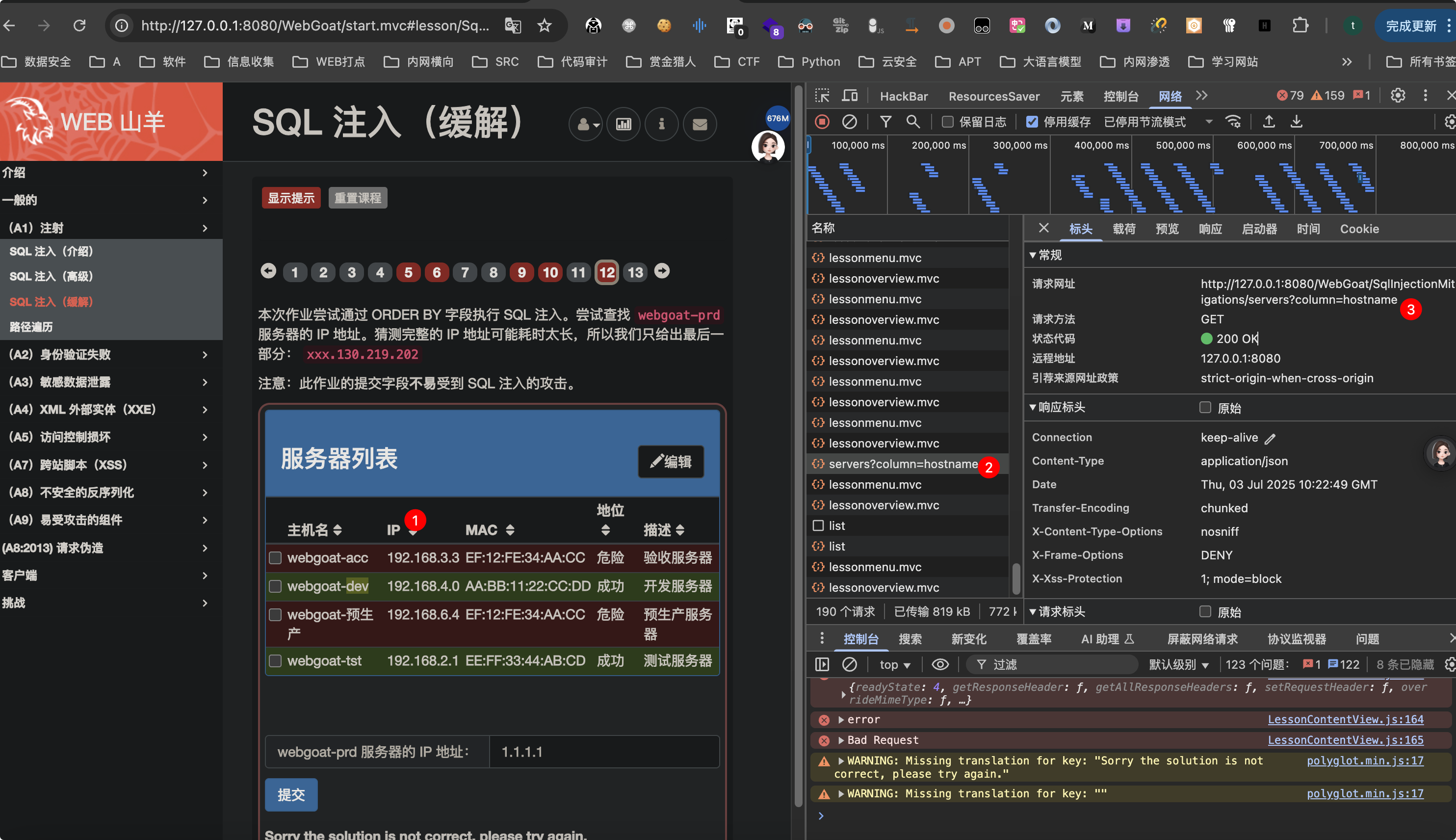The width and height of the screenshot is (1456, 840).
Task: Open the Cookie request tab
Action: click(1359, 229)
